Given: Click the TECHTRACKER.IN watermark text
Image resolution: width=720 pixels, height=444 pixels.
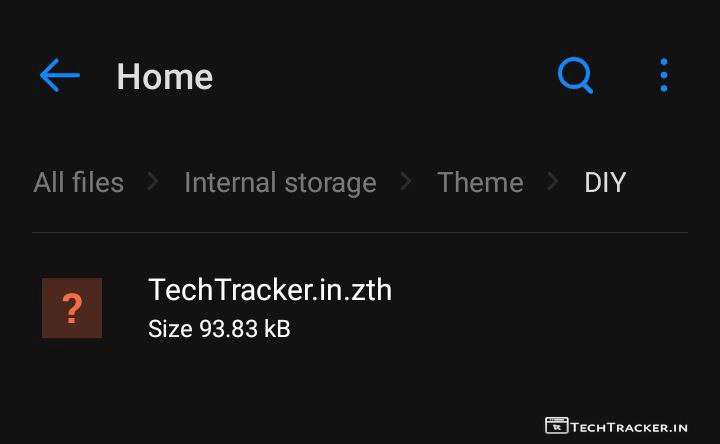Looking at the screenshot, I should tap(629, 427).
